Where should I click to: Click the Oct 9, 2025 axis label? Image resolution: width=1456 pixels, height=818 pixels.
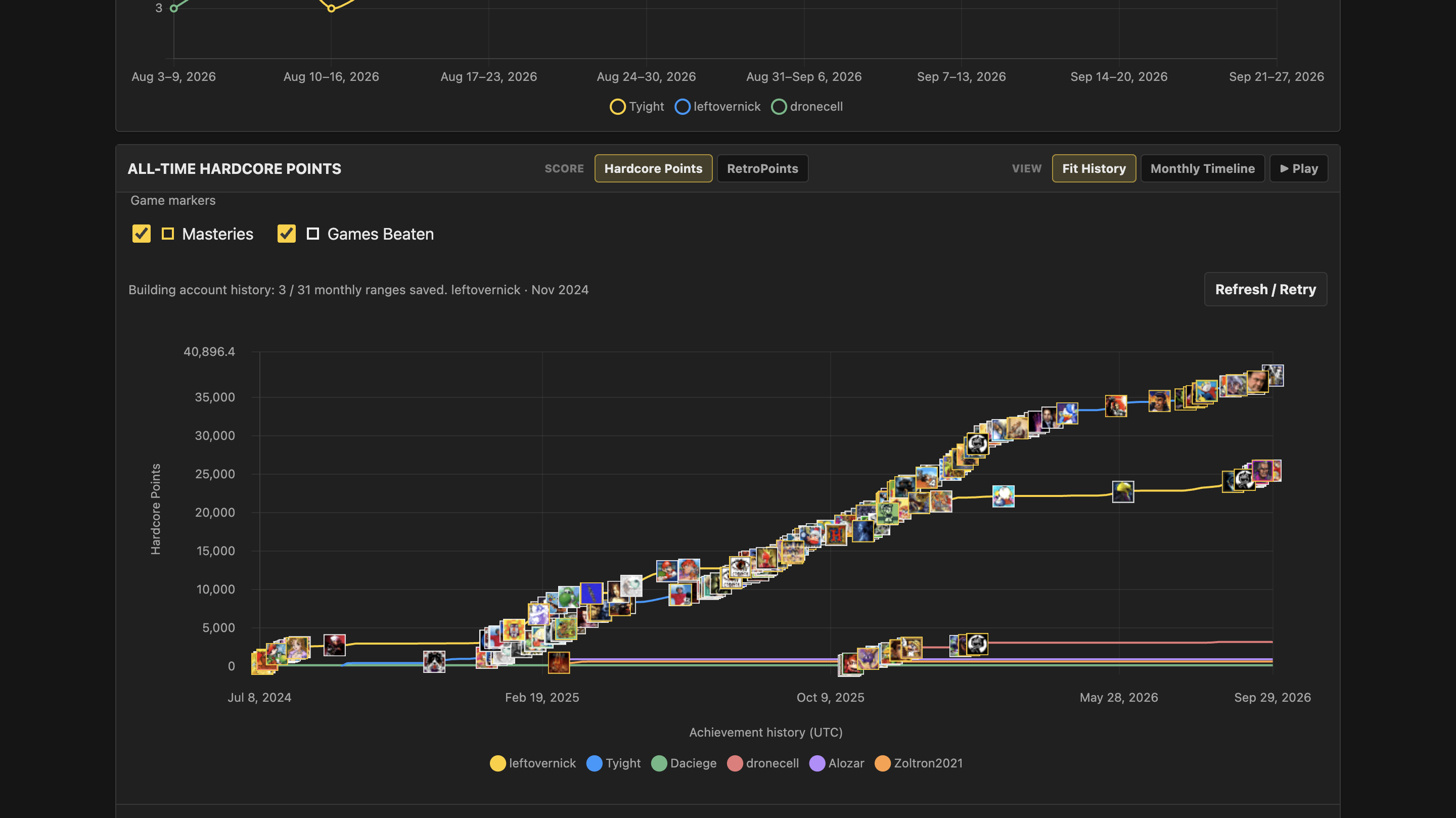(830, 697)
